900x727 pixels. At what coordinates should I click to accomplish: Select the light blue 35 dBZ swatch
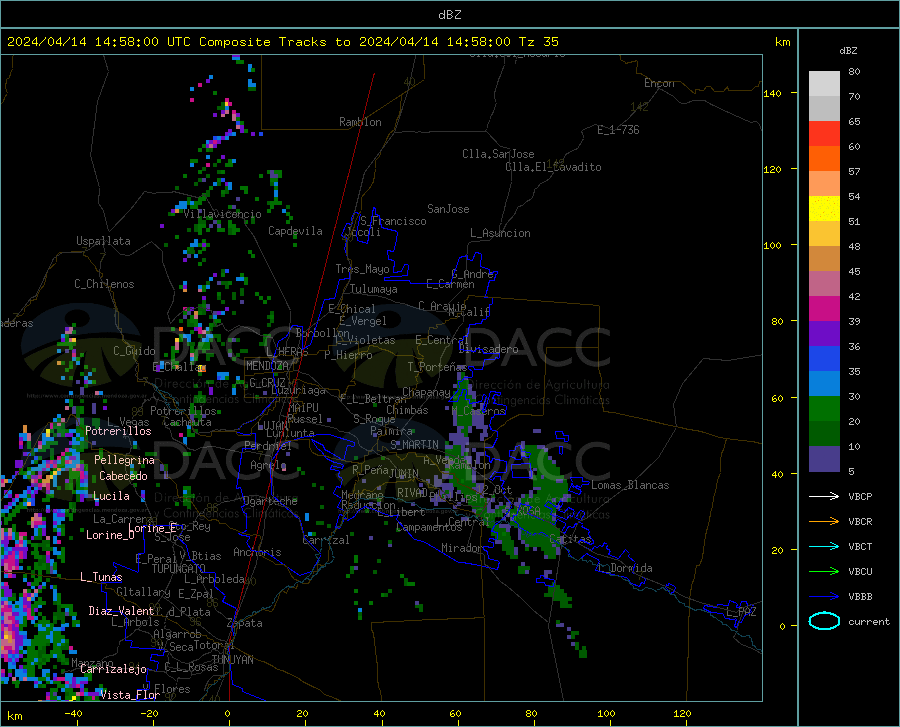pyautogui.click(x=824, y=384)
